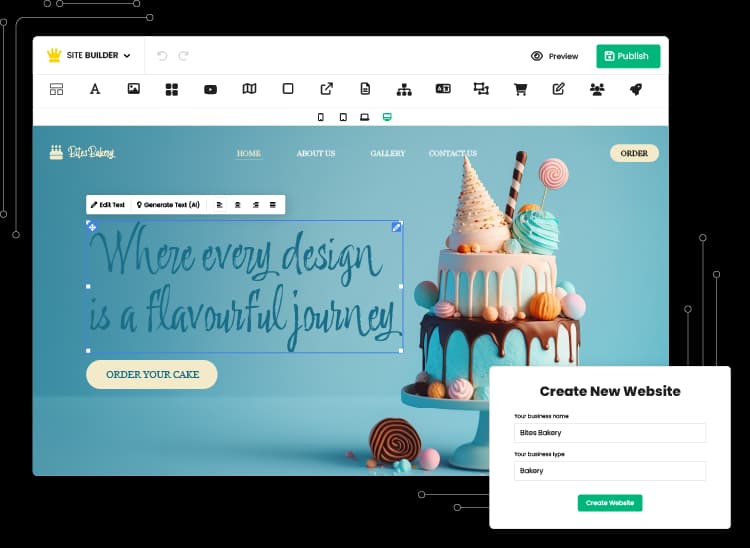Screen dimensions: 750x548
Task: Click the ORDER YOUR CAKE button
Action: pyautogui.click(x=152, y=374)
